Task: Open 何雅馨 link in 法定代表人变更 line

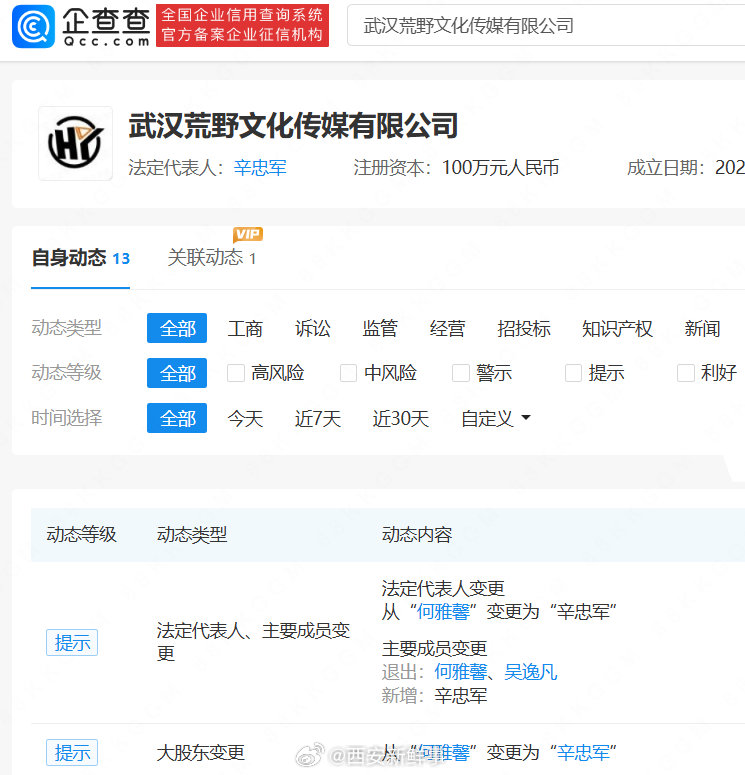Action: coord(443,612)
